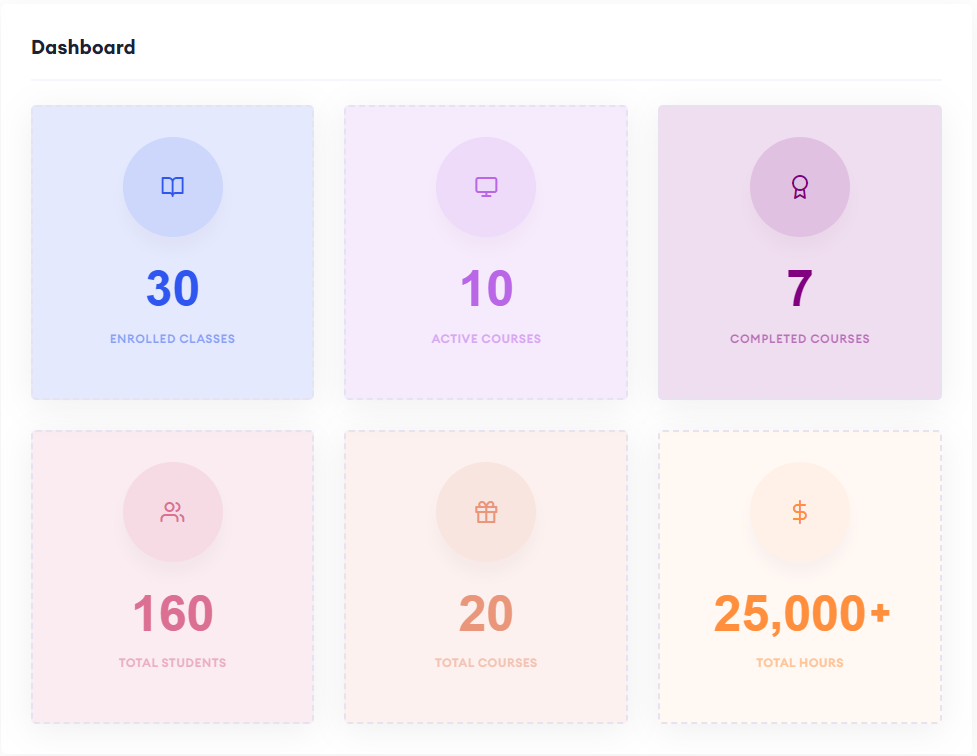
Task: Click the number 30 on Enrolled Classes
Action: pyautogui.click(x=173, y=290)
